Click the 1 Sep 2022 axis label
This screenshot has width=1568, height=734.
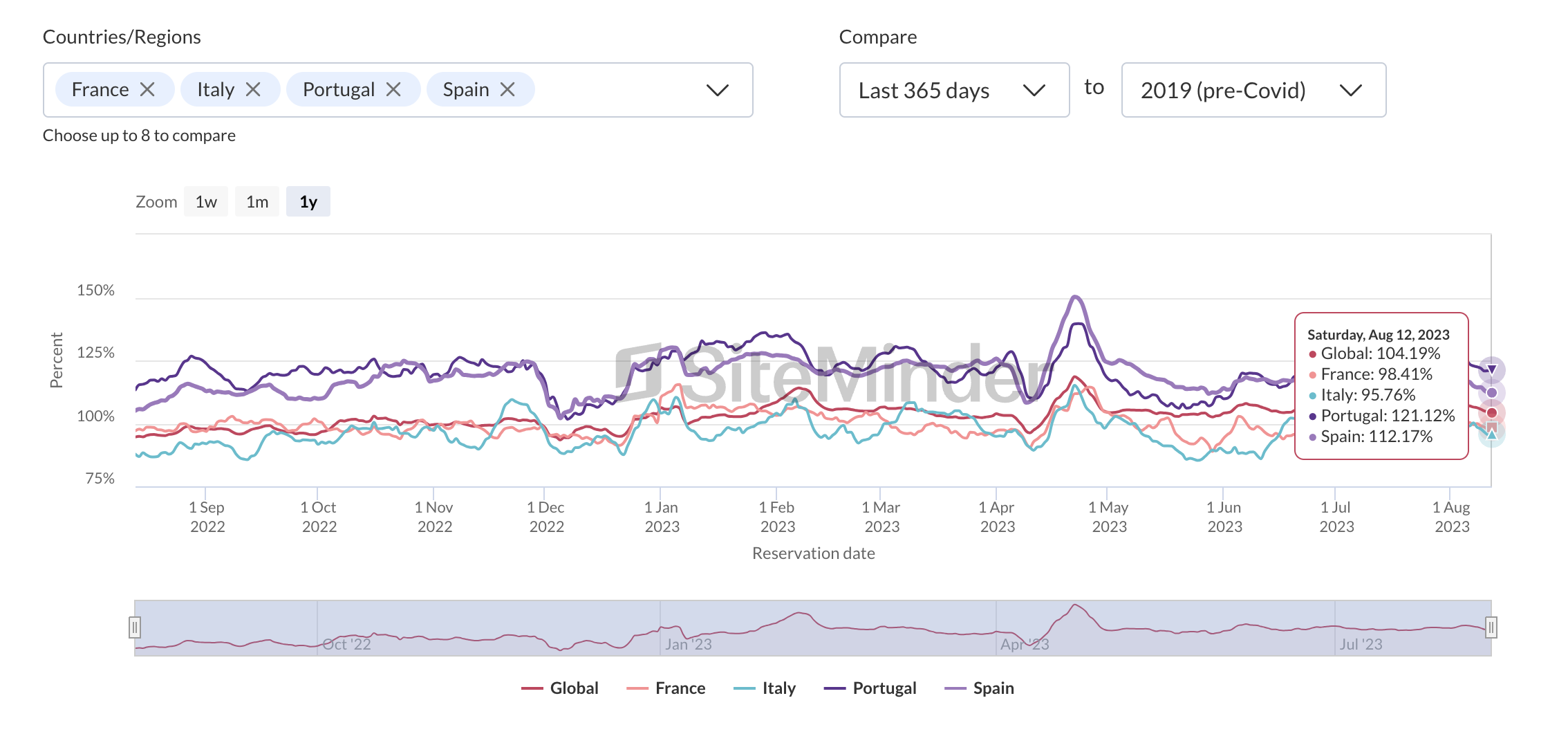click(207, 517)
